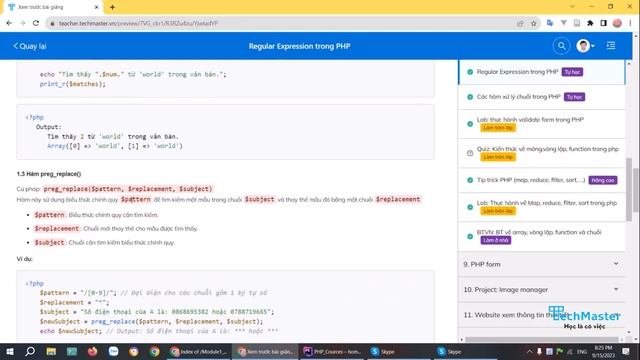Click the '$replacement' bullet term
Image resolution: width=640 pixels, height=360 pixels.
(x=57, y=229)
